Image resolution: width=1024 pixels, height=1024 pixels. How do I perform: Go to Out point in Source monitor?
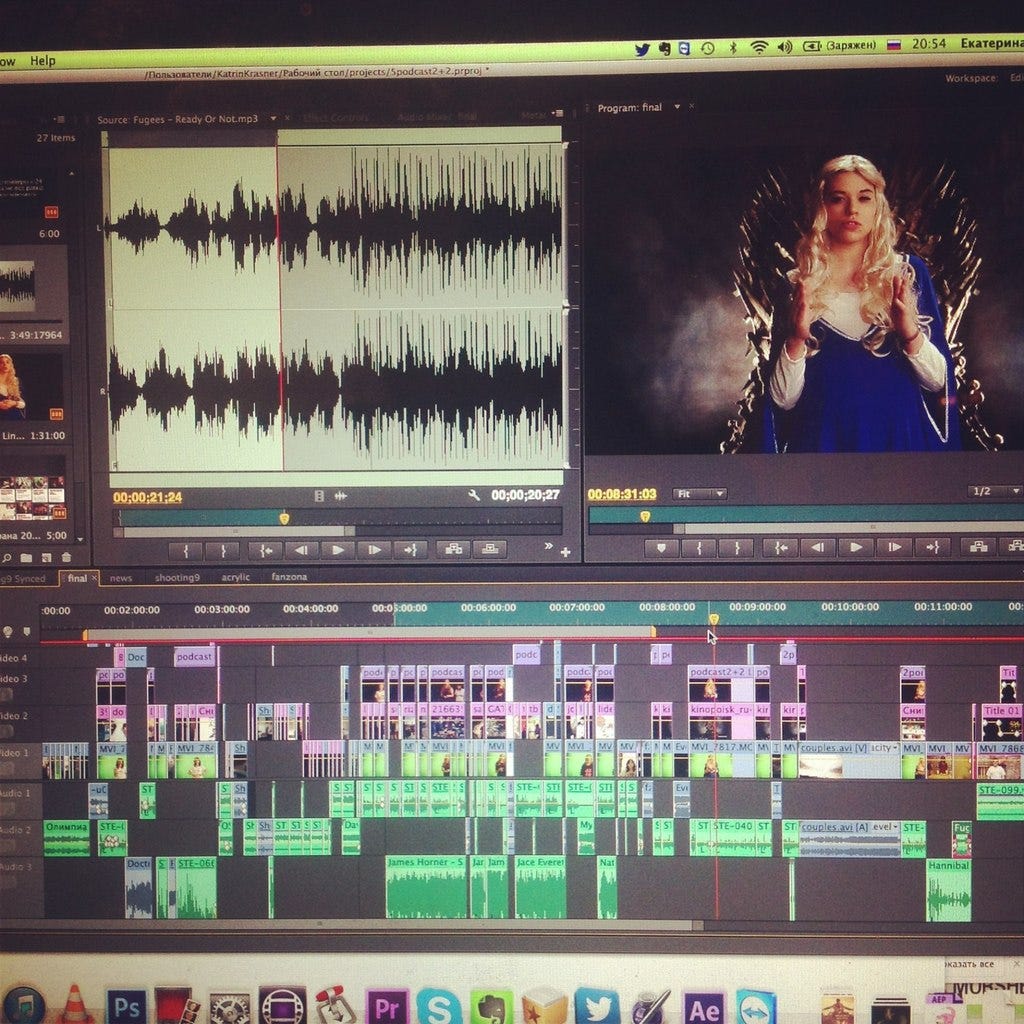pos(411,551)
